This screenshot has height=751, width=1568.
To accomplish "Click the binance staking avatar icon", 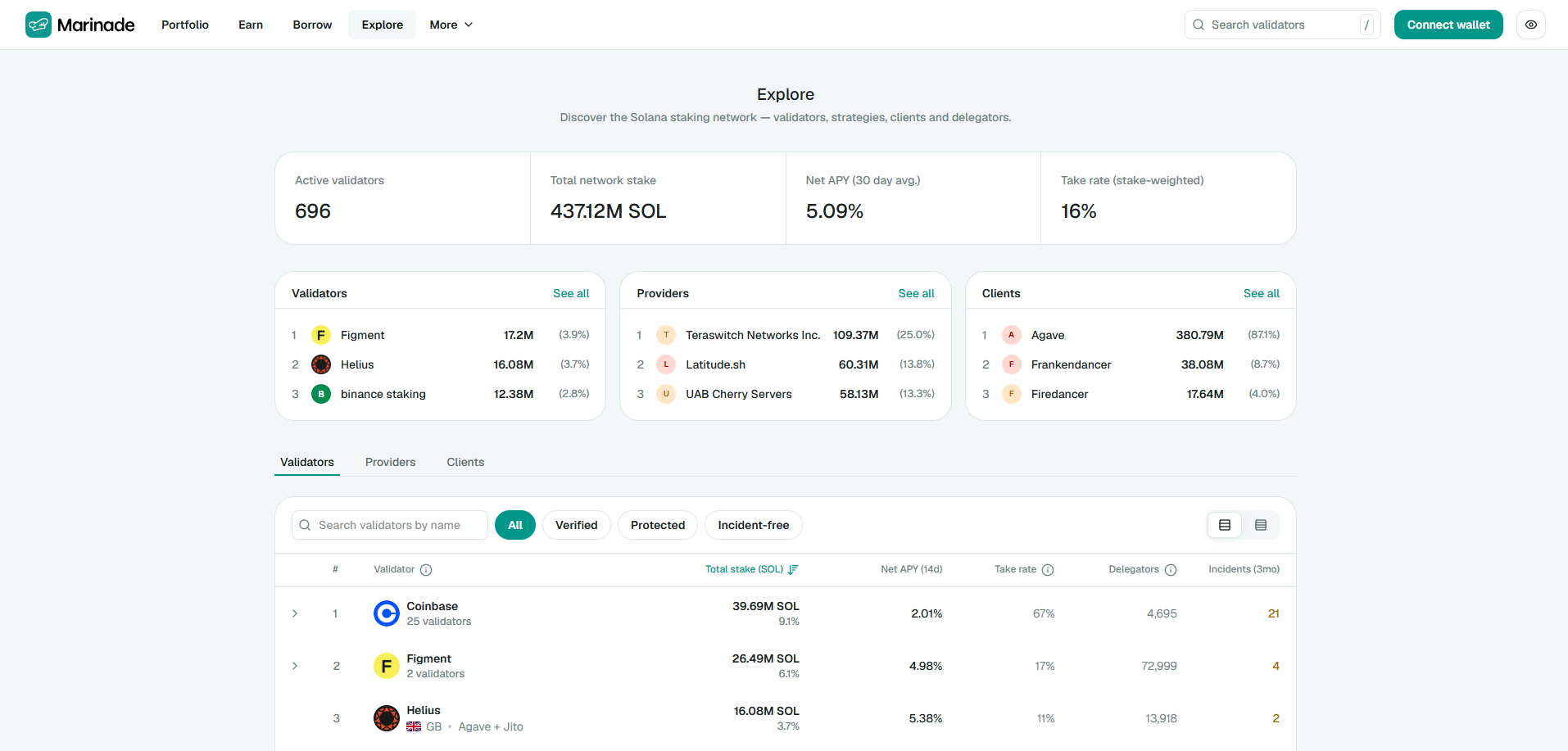I will pyautogui.click(x=321, y=394).
